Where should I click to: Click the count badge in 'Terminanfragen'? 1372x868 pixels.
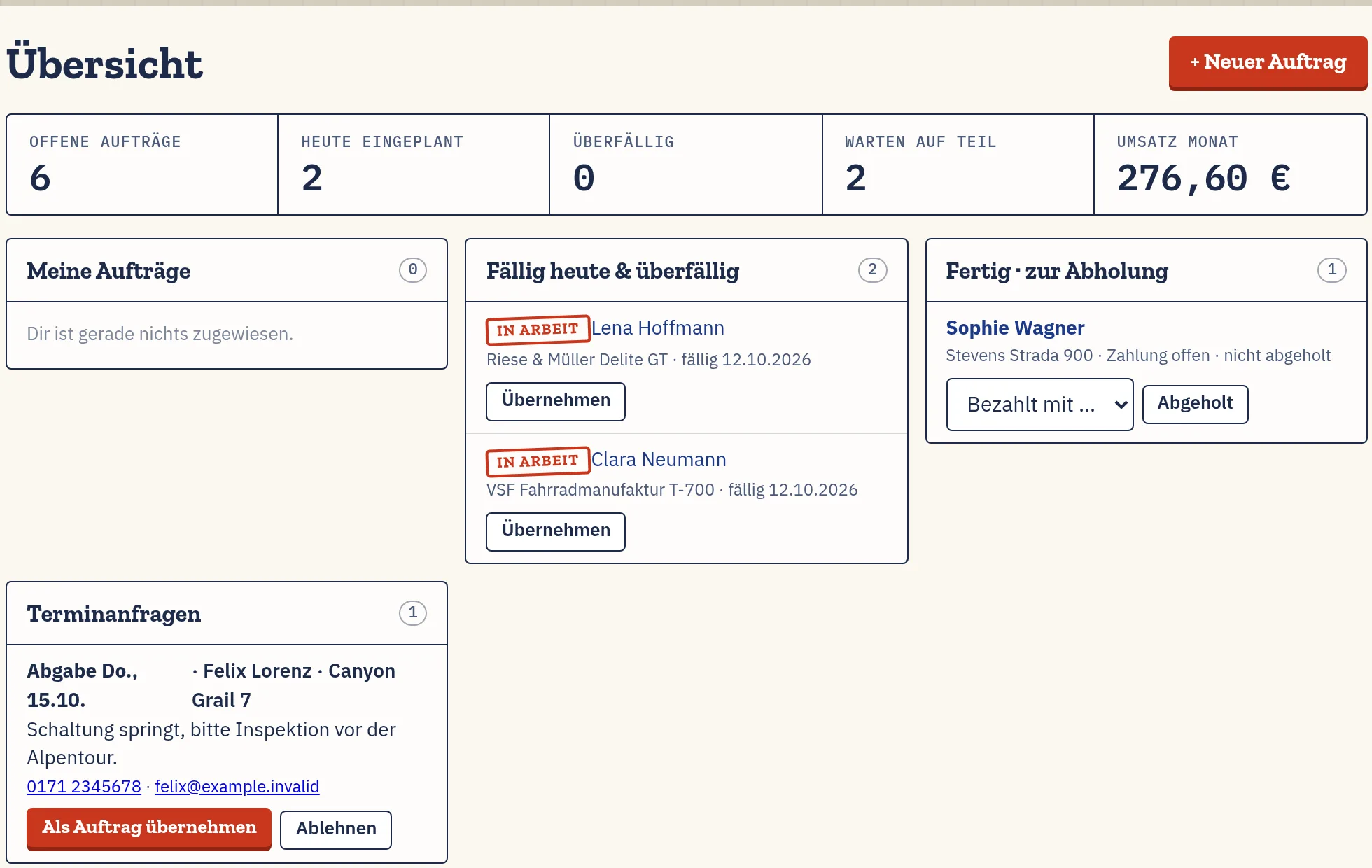coord(413,613)
